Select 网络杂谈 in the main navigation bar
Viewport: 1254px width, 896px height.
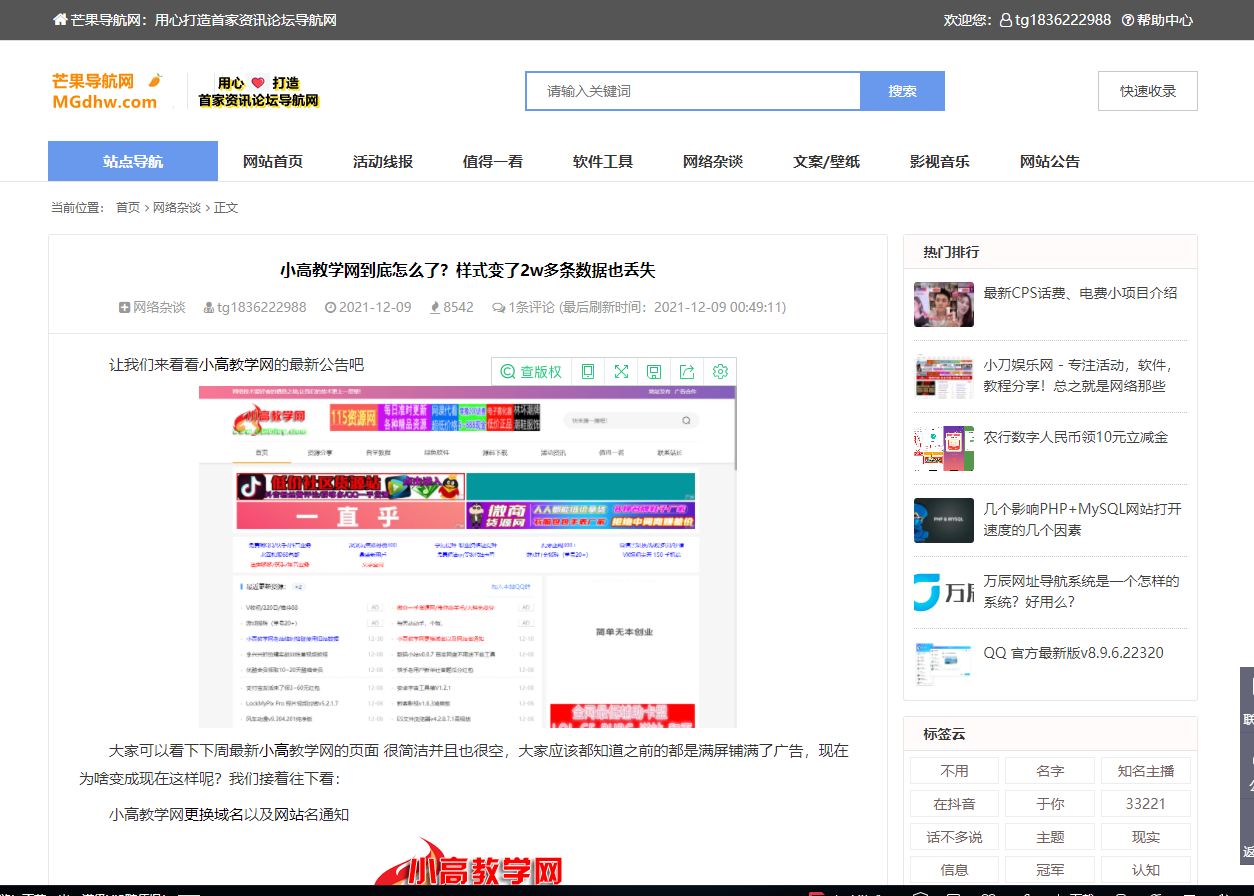pyautogui.click(x=713, y=161)
